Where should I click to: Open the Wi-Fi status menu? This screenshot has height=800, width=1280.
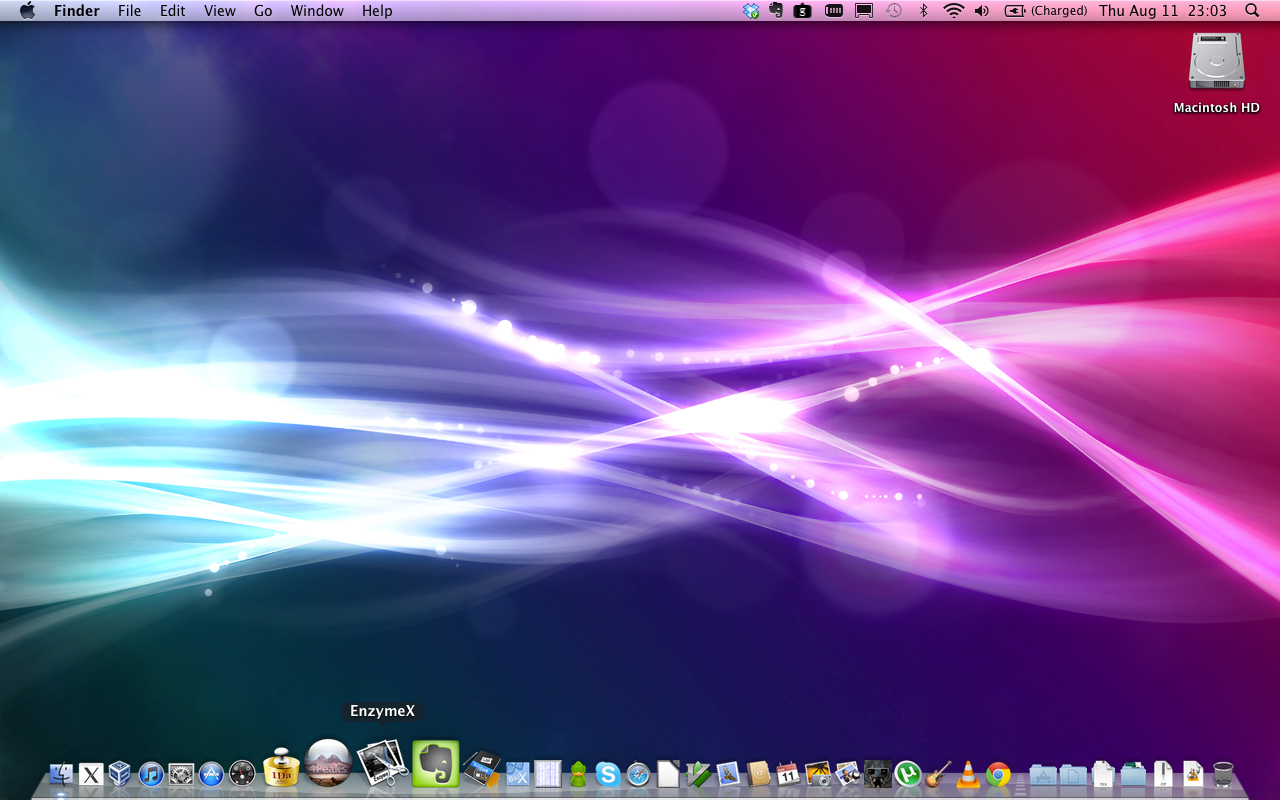pyautogui.click(x=953, y=11)
